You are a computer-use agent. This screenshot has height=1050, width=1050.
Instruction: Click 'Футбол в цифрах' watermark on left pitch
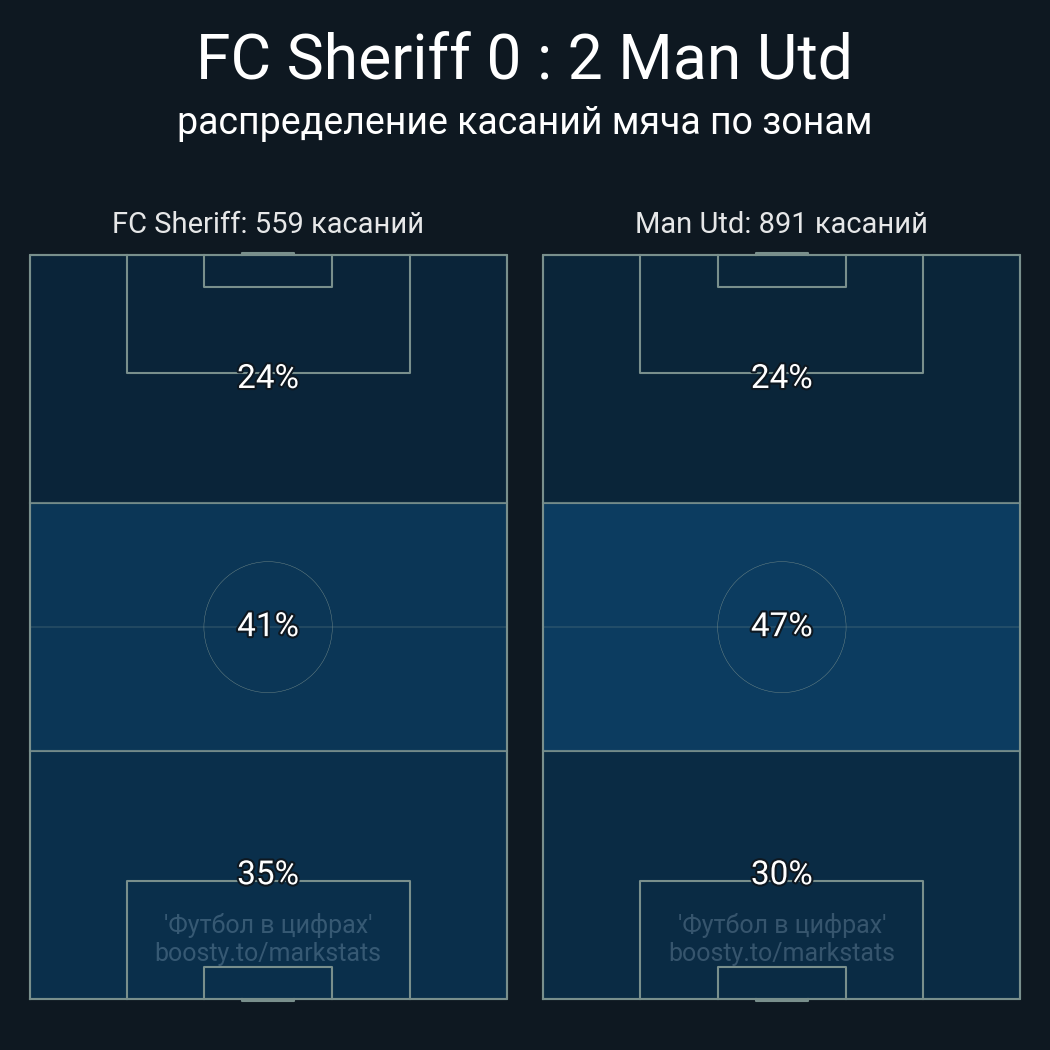tap(268, 925)
